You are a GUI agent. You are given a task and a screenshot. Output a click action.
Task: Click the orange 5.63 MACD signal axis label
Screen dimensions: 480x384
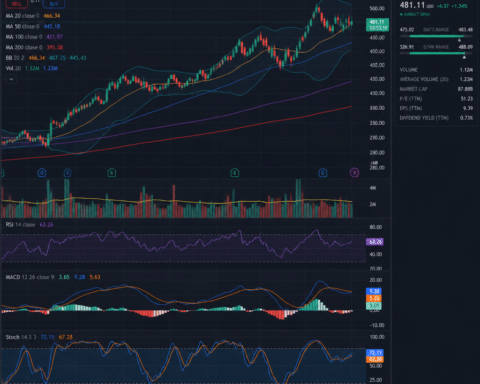(x=374, y=298)
